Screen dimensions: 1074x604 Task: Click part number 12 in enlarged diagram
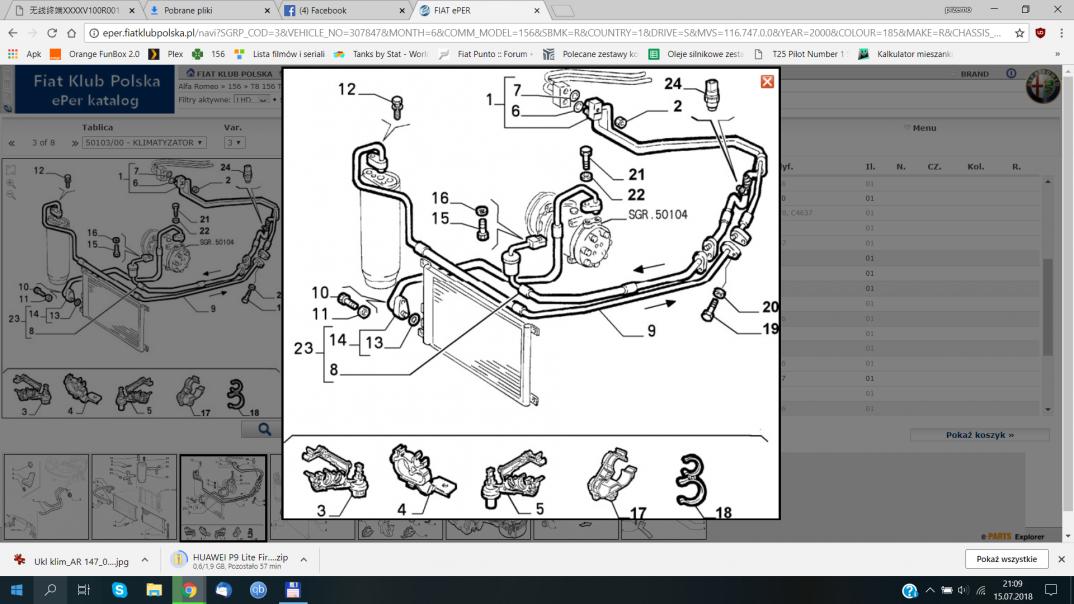click(x=347, y=89)
